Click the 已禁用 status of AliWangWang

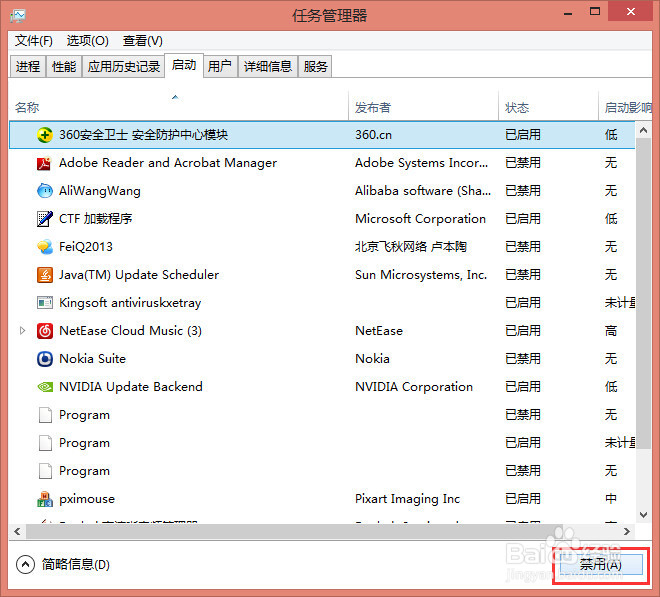pyautogui.click(x=523, y=191)
